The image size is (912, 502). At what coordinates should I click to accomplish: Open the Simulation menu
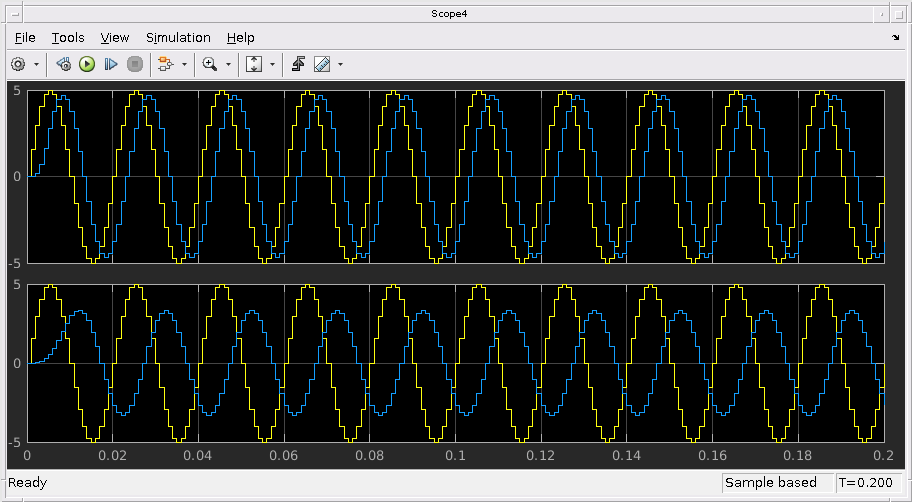178,37
